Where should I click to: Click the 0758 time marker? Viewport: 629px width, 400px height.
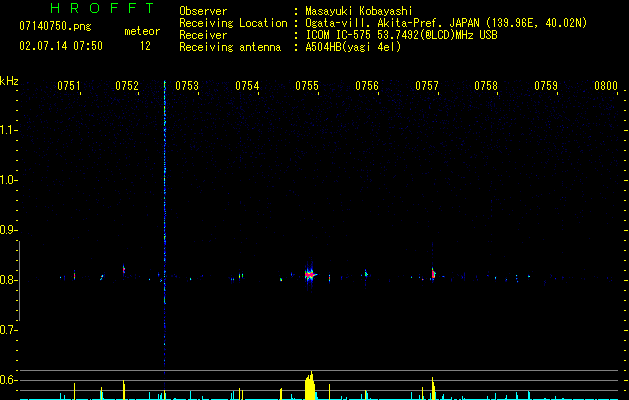coord(486,85)
